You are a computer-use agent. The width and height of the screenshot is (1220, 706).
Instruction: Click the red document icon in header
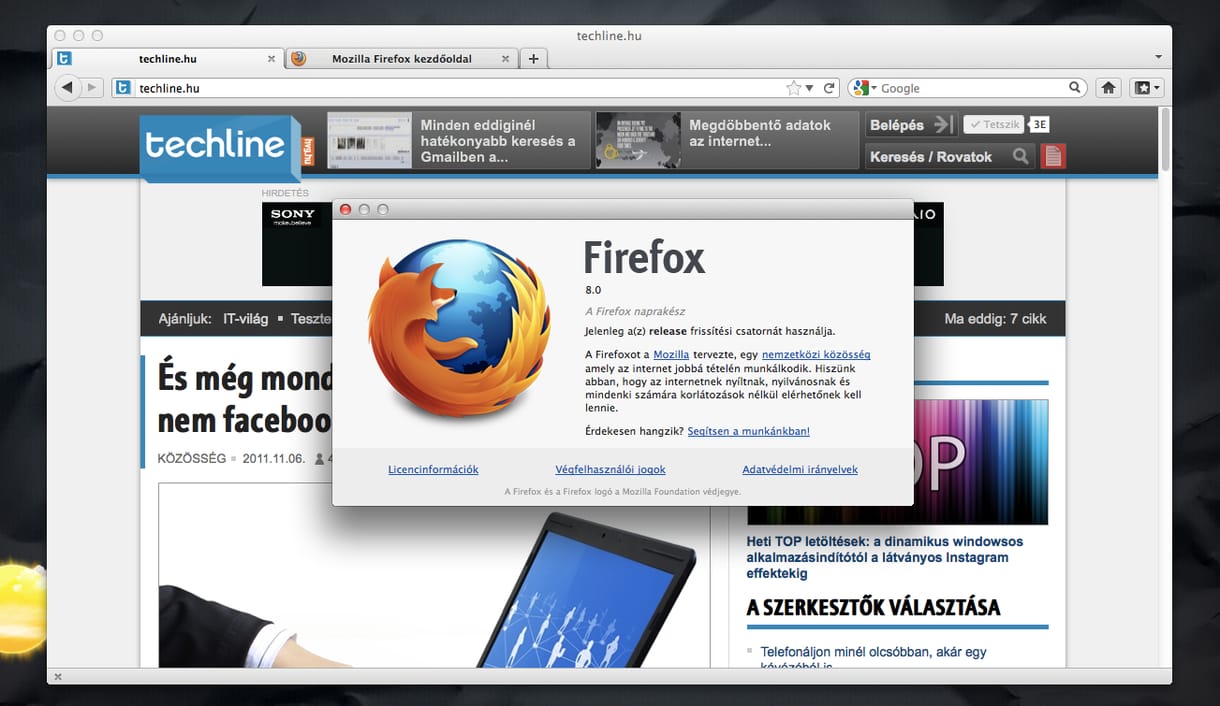[x=1053, y=156]
